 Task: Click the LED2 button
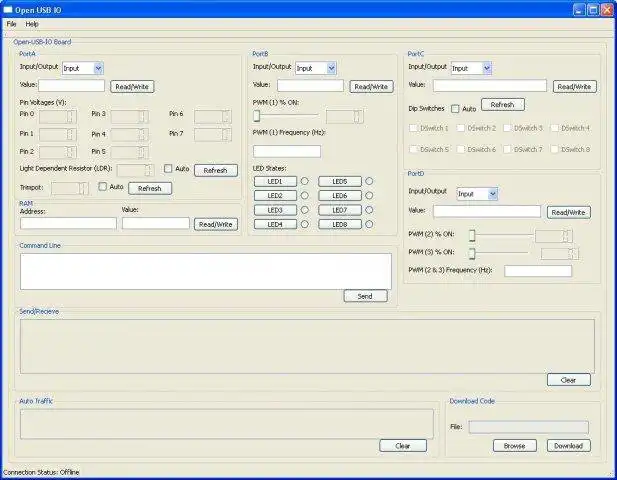click(275, 196)
